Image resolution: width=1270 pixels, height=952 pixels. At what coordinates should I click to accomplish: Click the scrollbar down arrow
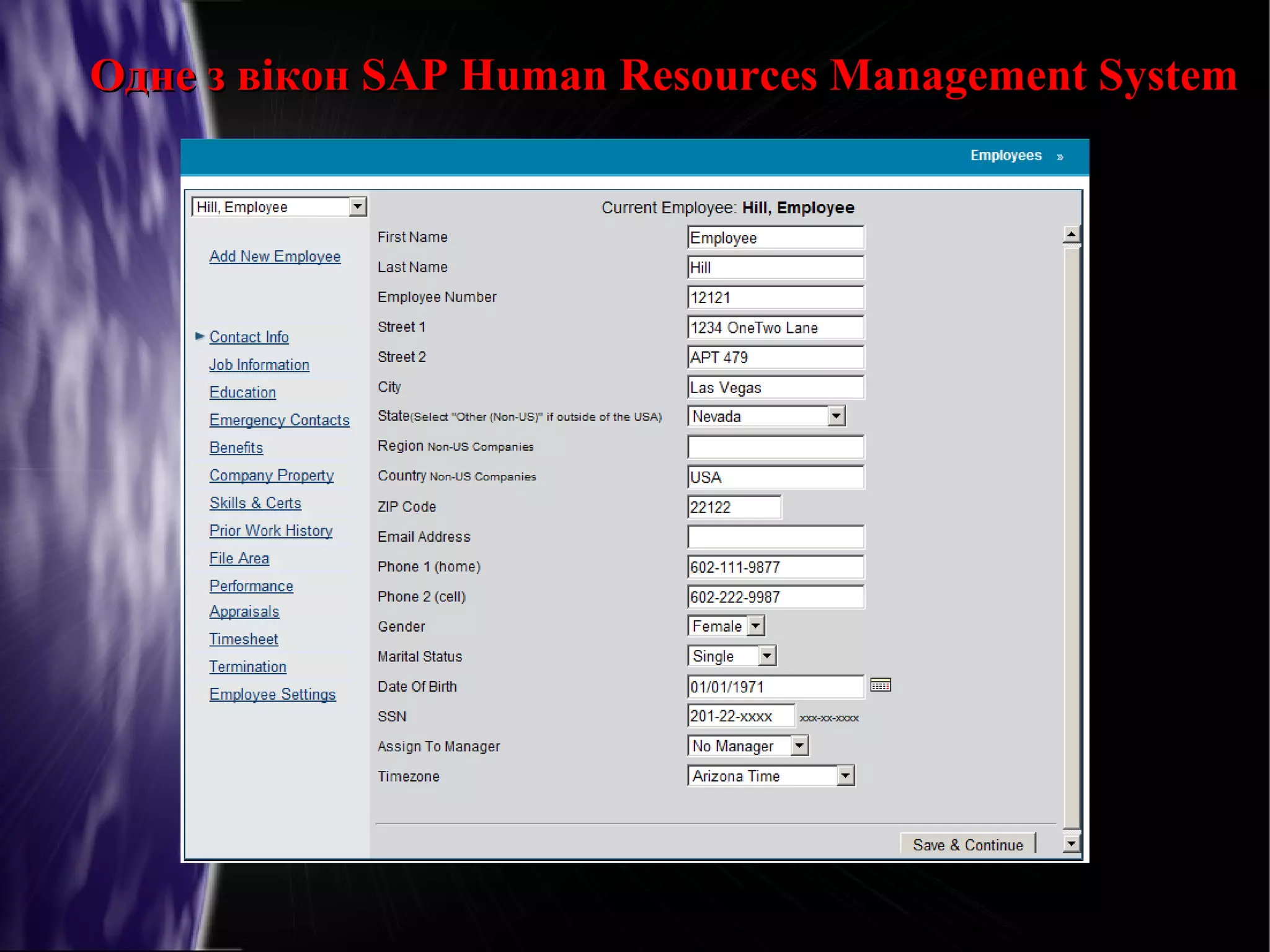pos(1071,844)
